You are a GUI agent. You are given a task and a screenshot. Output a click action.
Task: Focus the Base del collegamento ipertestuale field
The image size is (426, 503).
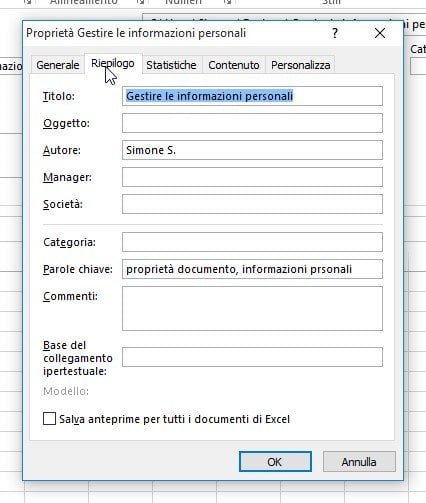click(x=252, y=357)
